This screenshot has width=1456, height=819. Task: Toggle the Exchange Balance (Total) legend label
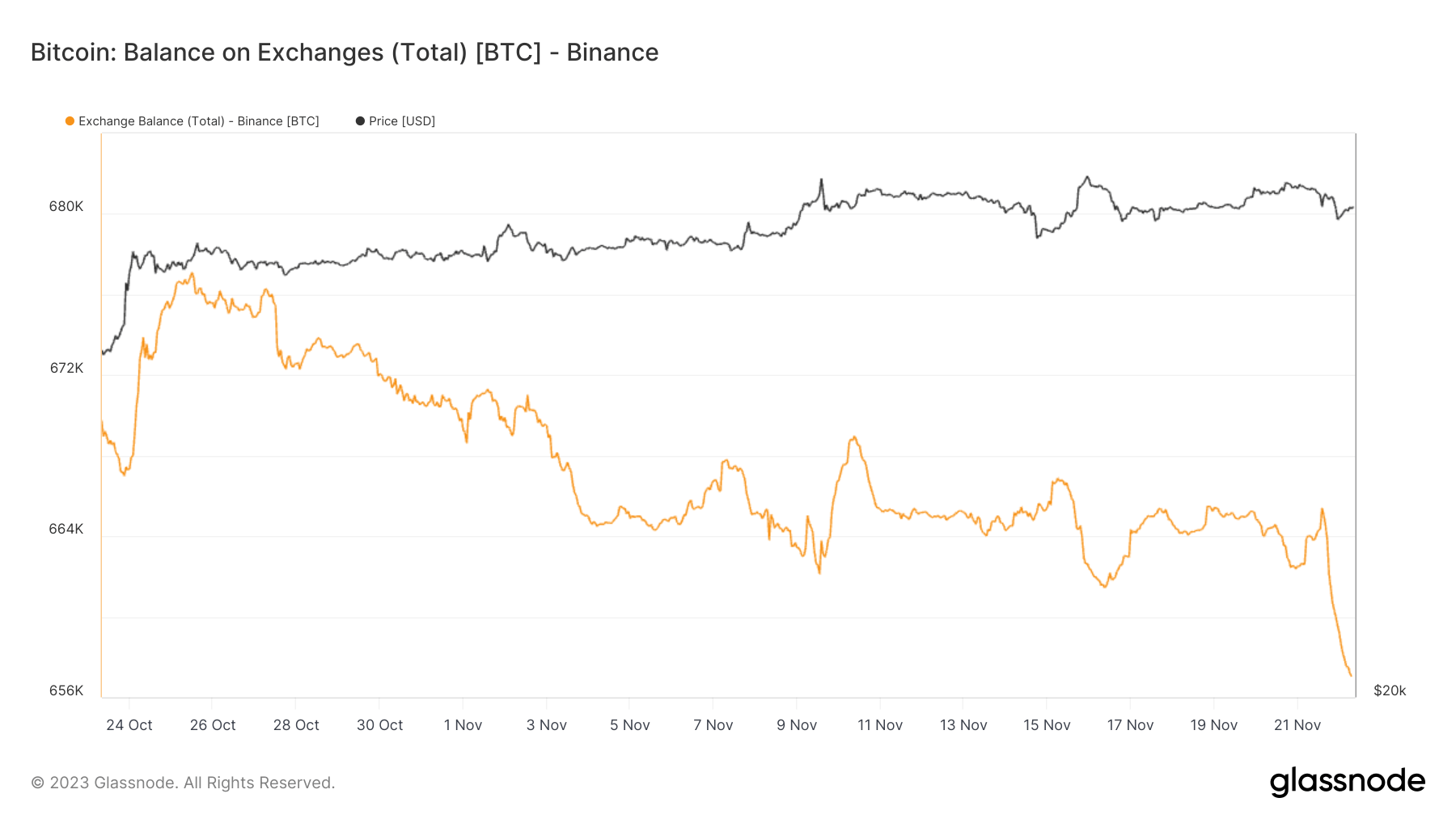point(198,121)
